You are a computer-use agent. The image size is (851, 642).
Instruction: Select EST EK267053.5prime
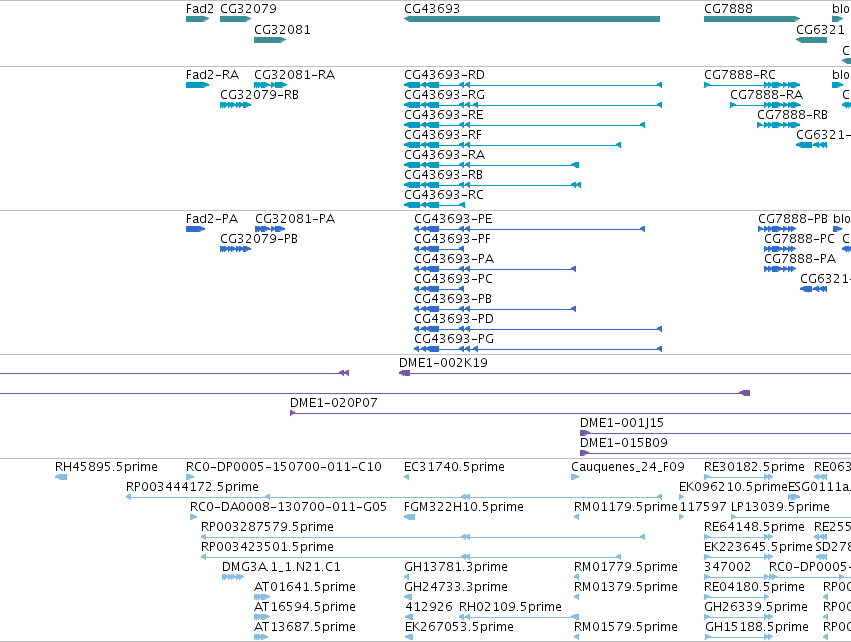point(407,638)
